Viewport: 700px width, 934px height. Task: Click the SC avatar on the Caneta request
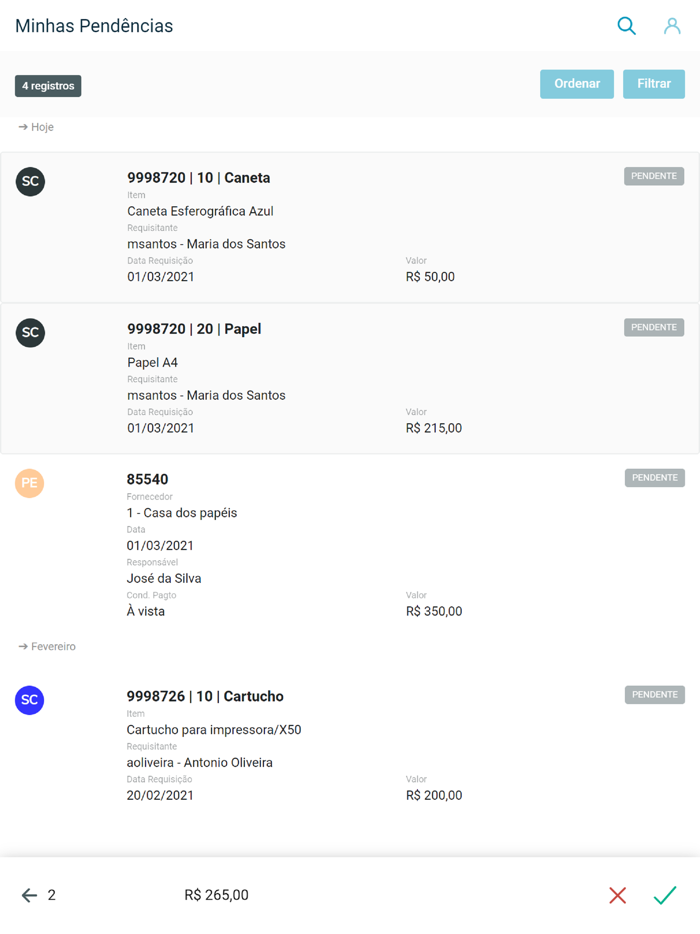click(x=29, y=182)
